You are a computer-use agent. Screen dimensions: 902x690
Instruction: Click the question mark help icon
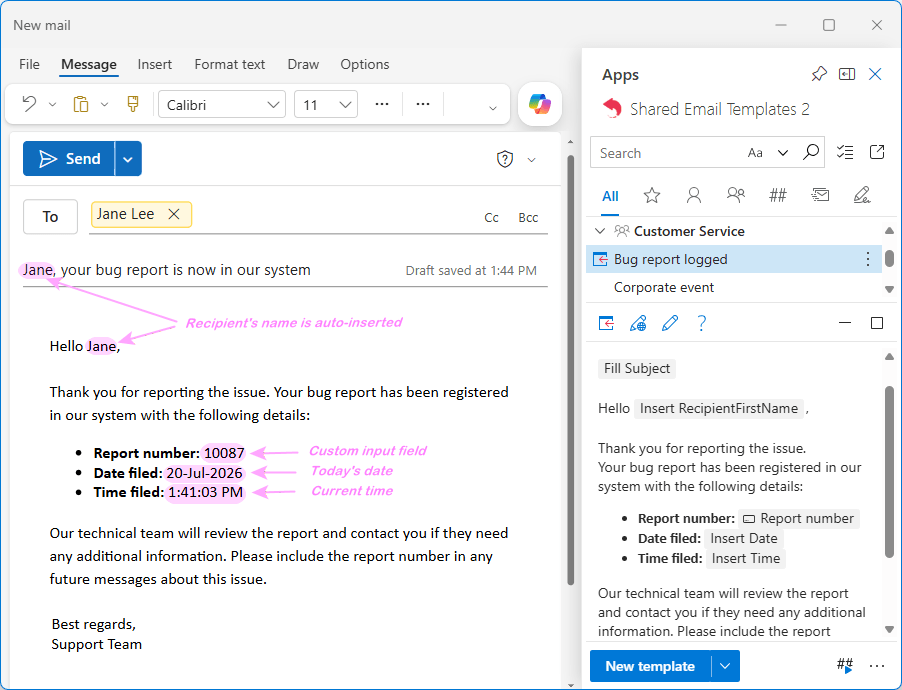pos(701,323)
